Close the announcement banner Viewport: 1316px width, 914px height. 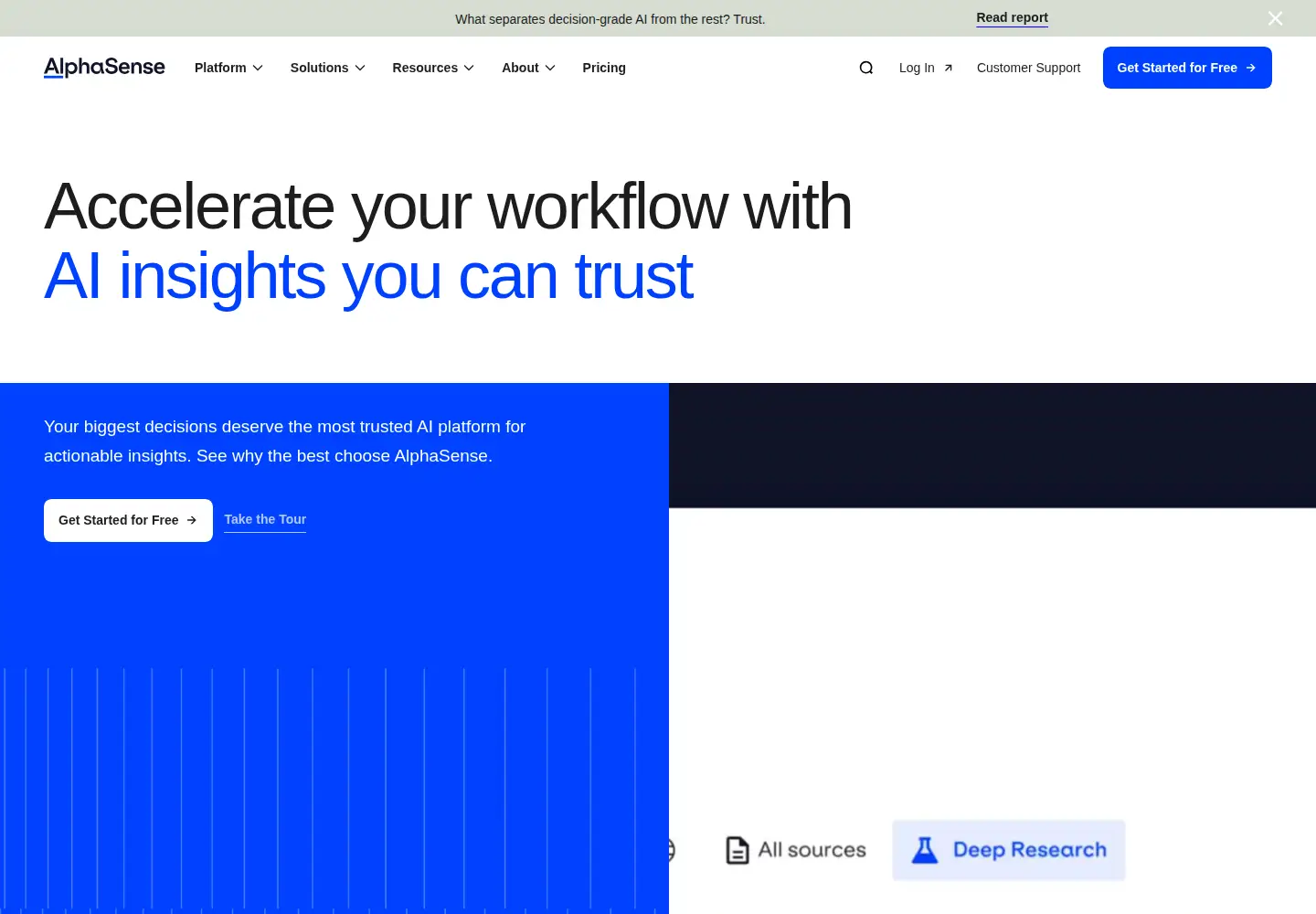point(1276,18)
